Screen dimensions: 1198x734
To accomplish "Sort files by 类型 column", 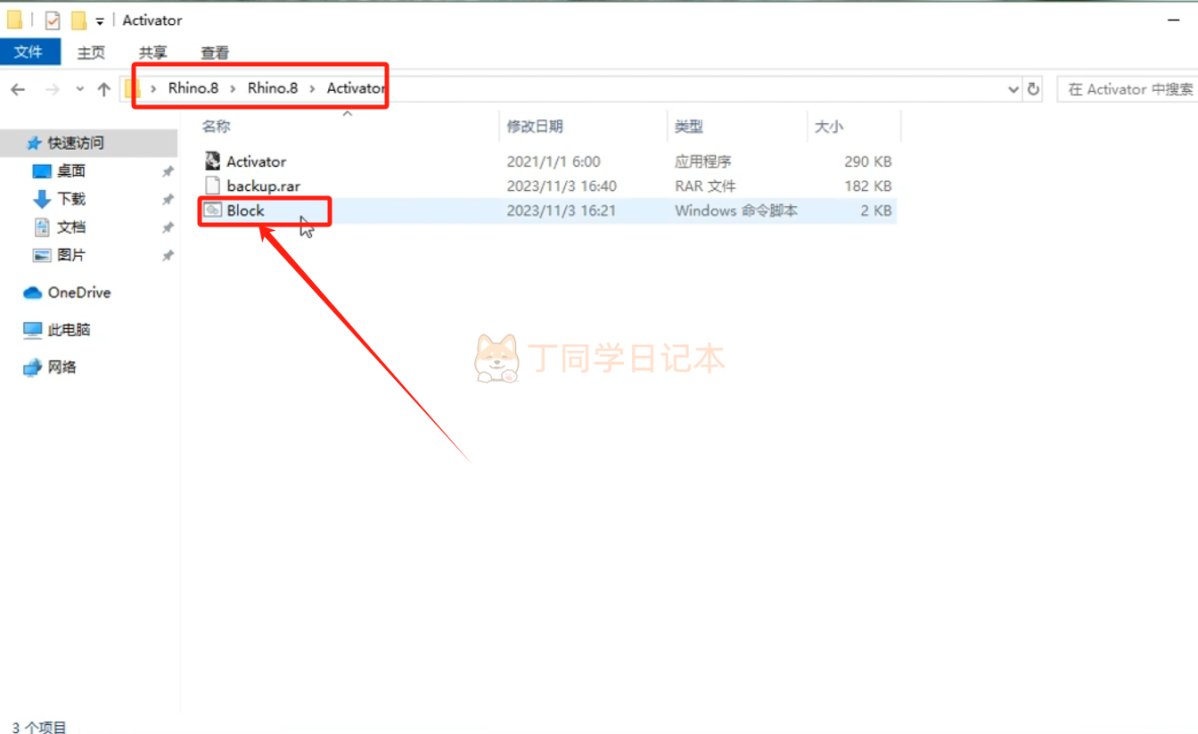I will [689, 127].
